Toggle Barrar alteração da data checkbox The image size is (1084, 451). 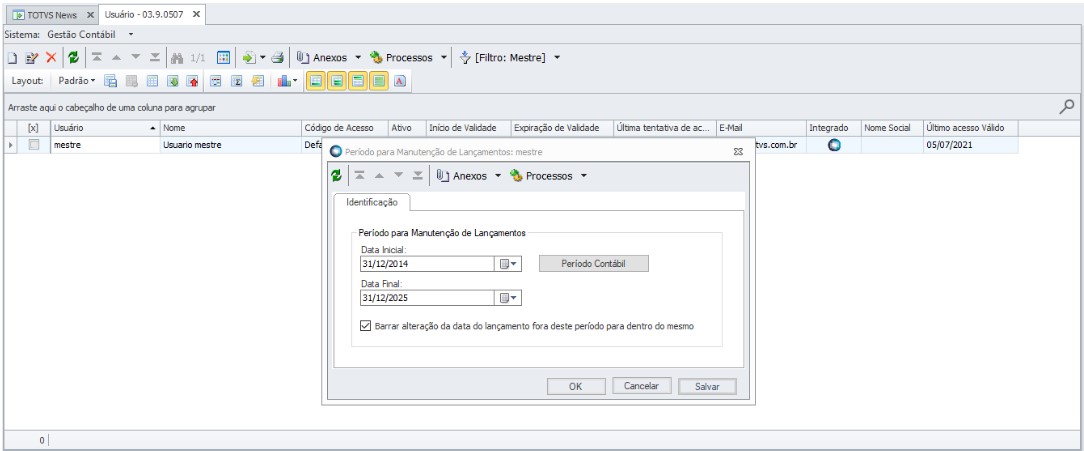(x=366, y=325)
